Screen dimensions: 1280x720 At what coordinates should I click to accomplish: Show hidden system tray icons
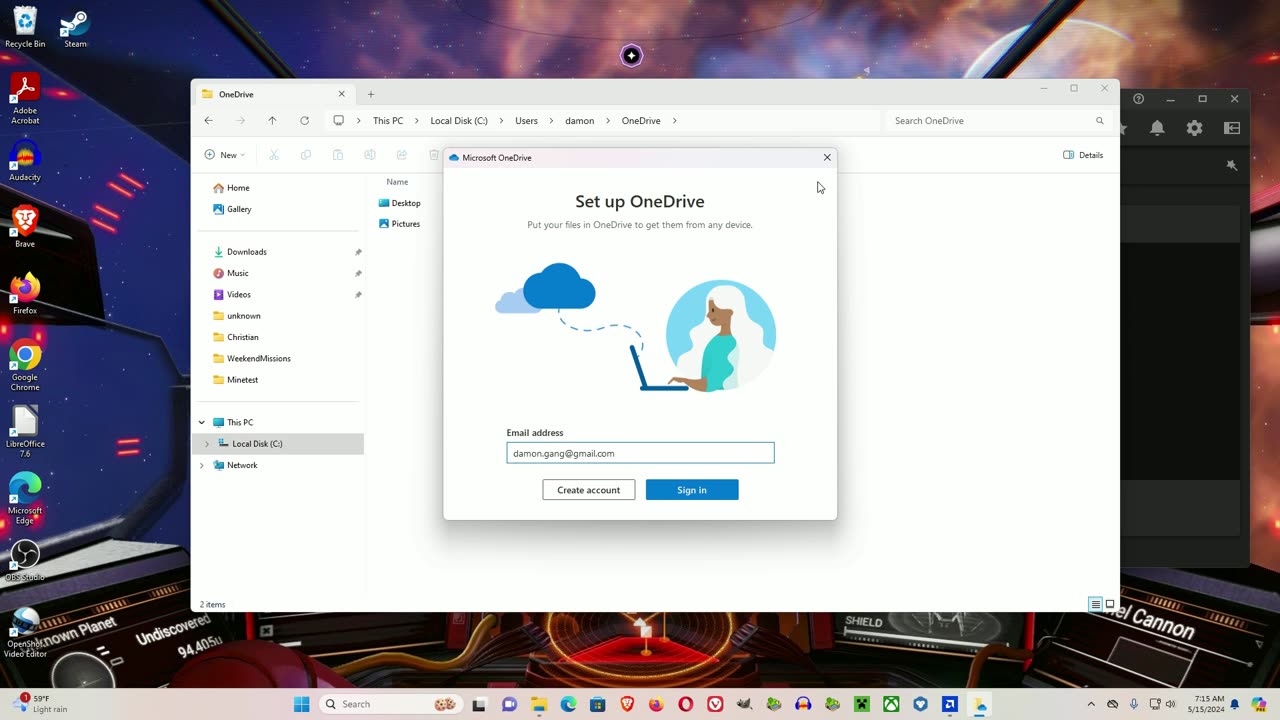(1091, 704)
